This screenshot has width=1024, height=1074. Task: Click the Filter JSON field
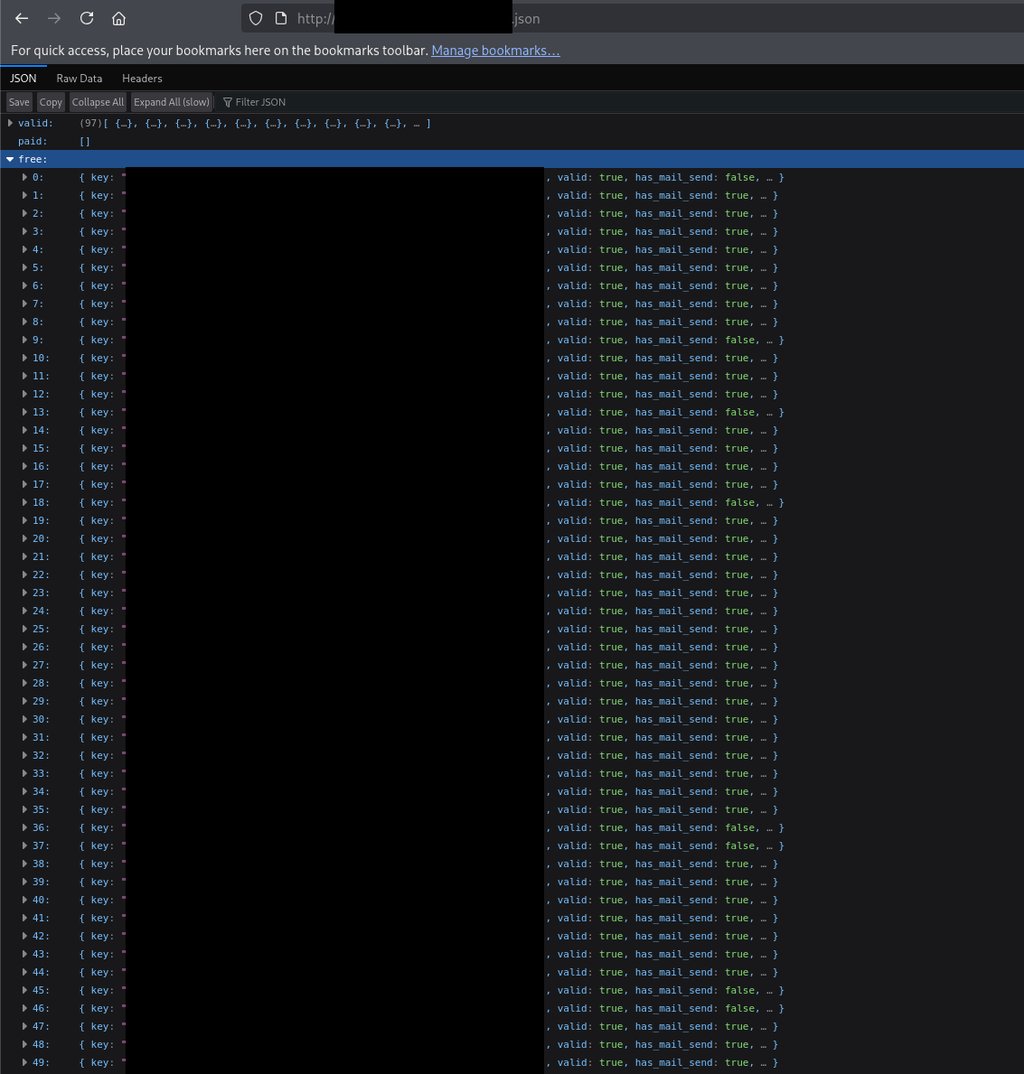click(x=260, y=102)
